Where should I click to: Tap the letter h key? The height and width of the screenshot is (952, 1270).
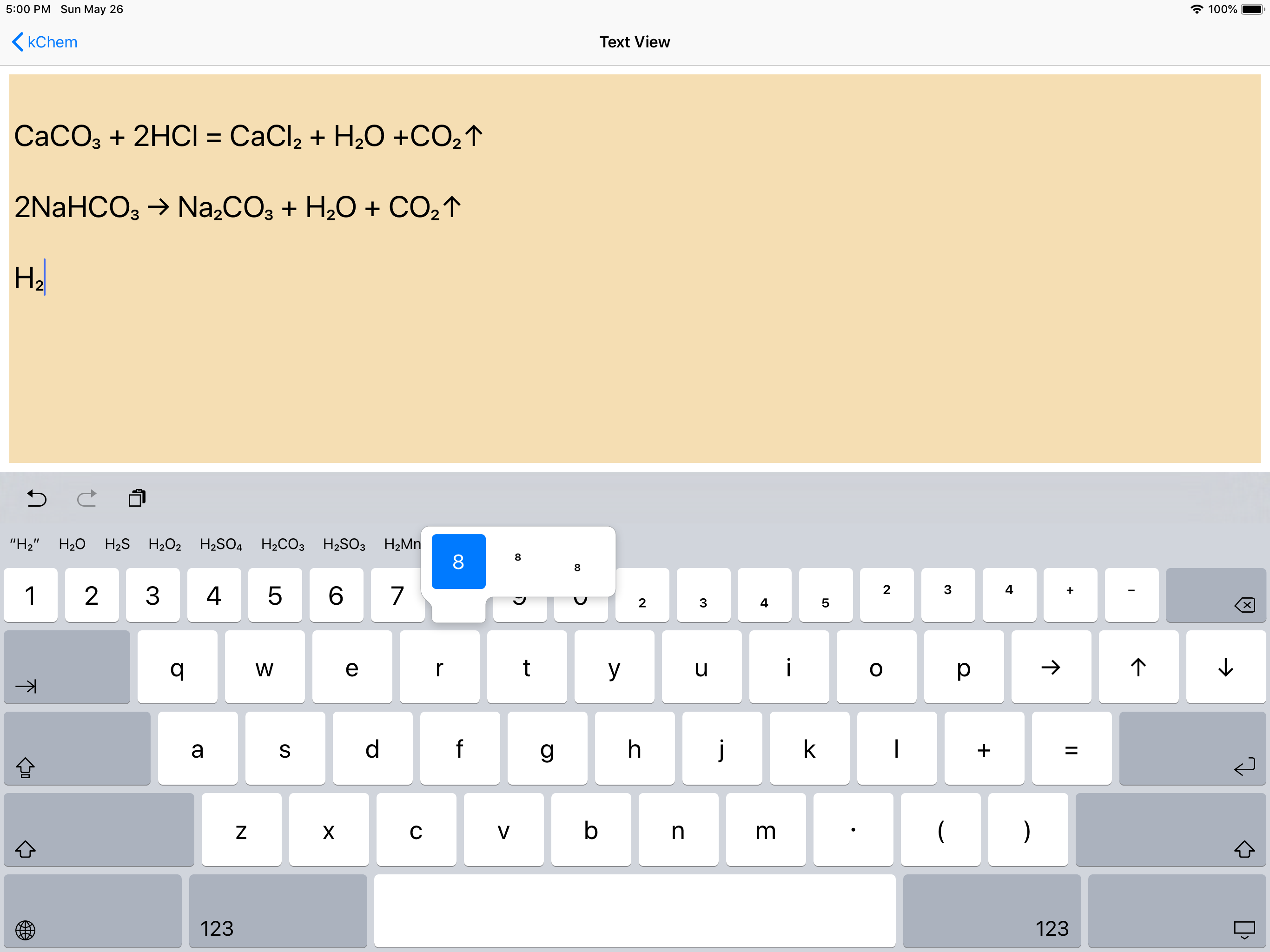point(635,749)
